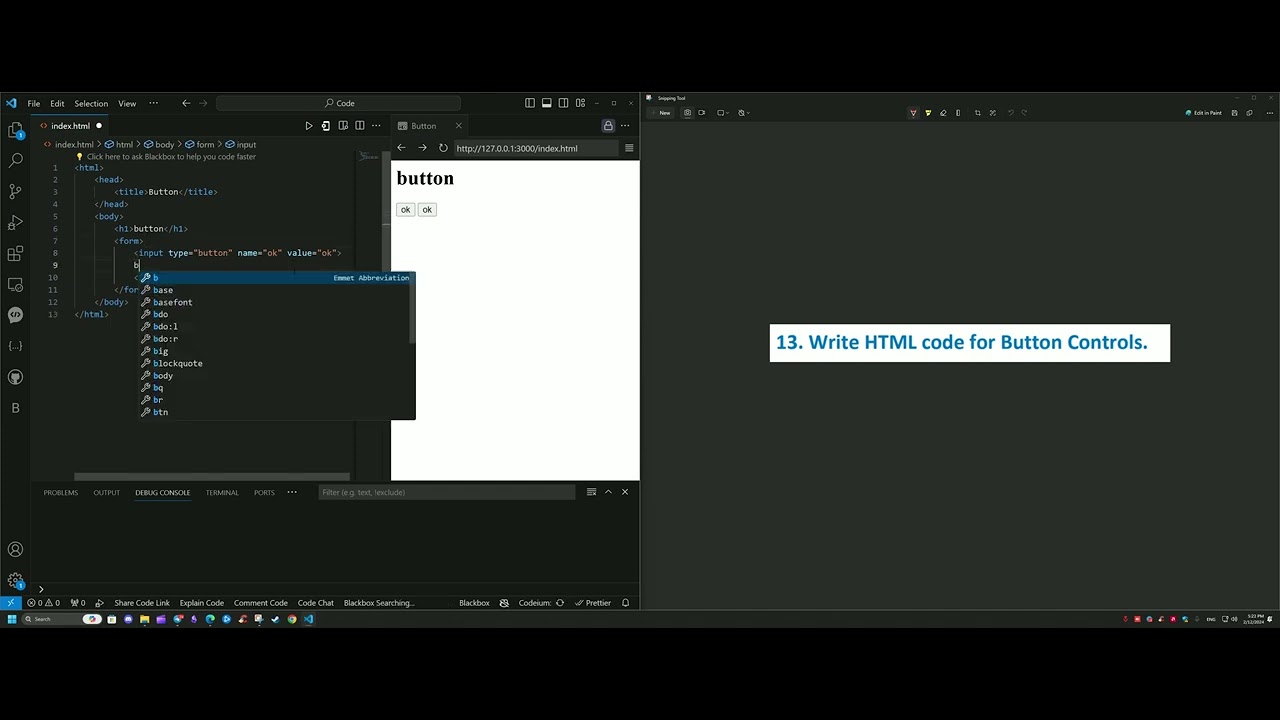Maximize the bottom panel with chevron

pyautogui.click(x=608, y=492)
